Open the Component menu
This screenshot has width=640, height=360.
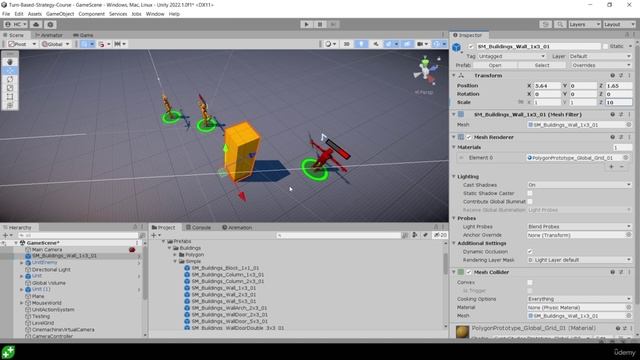(x=91, y=14)
